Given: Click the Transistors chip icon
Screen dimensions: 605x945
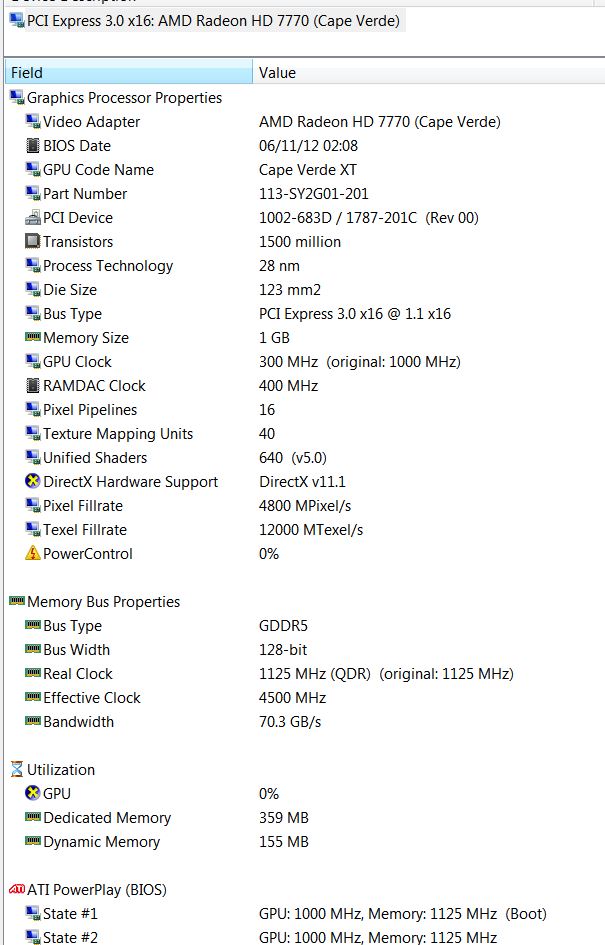Looking at the screenshot, I should pos(33,241).
